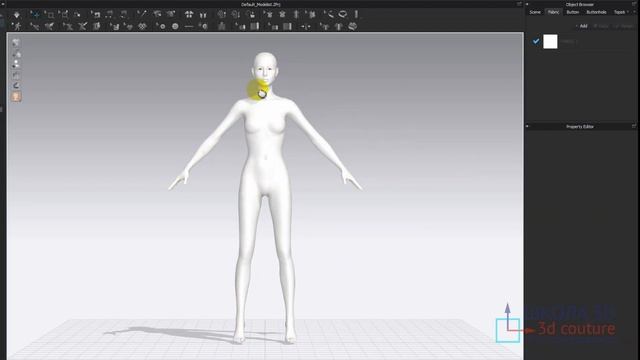The width and height of the screenshot is (640, 360).
Task: Toggle the orange avatar face display icon
Action: coord(16,96)
